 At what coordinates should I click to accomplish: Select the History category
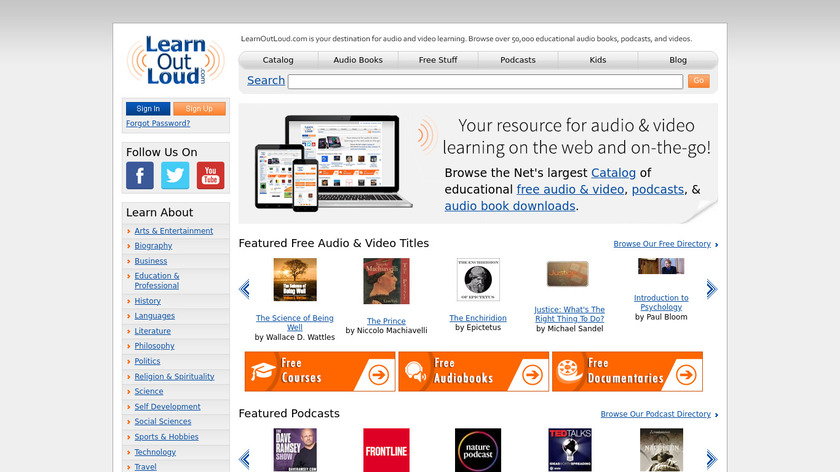pyautogui.click(x=147, y=301)
